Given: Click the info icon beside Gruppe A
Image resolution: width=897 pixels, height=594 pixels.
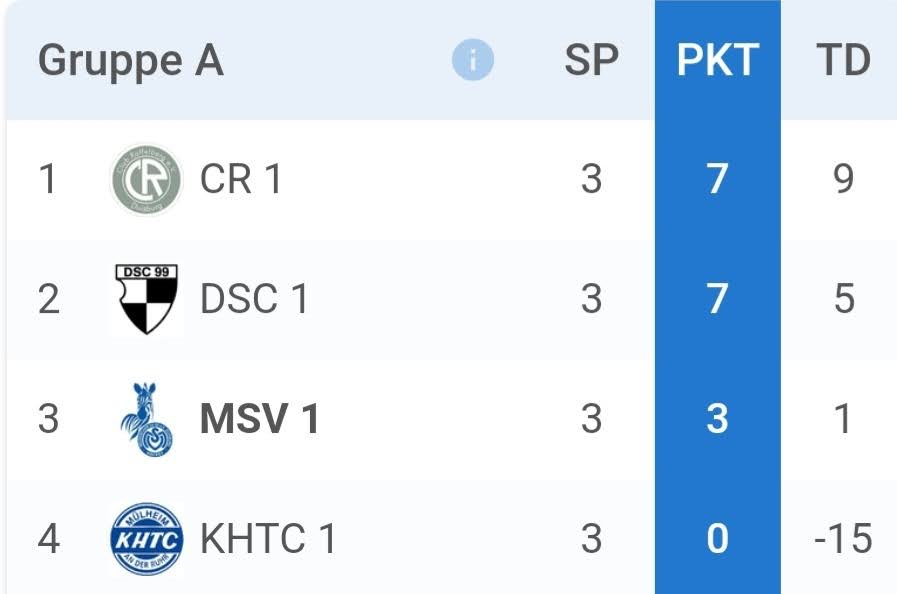Looking at the screenshot, I should 473,61.
